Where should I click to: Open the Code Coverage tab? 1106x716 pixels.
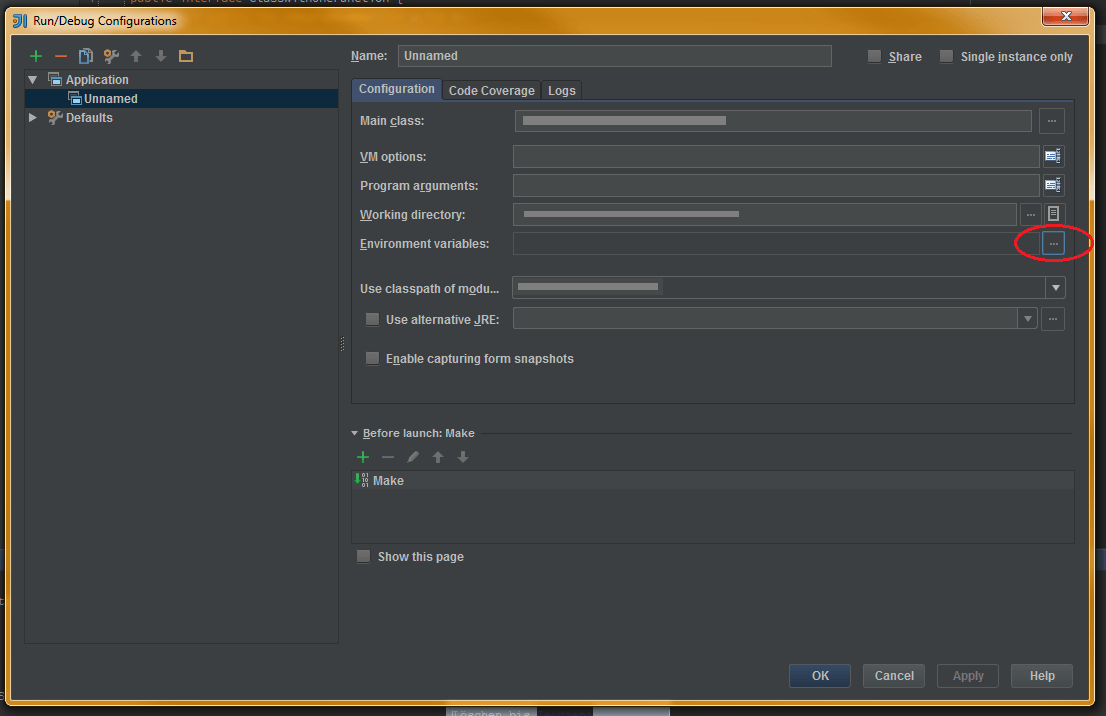[492, 90]
